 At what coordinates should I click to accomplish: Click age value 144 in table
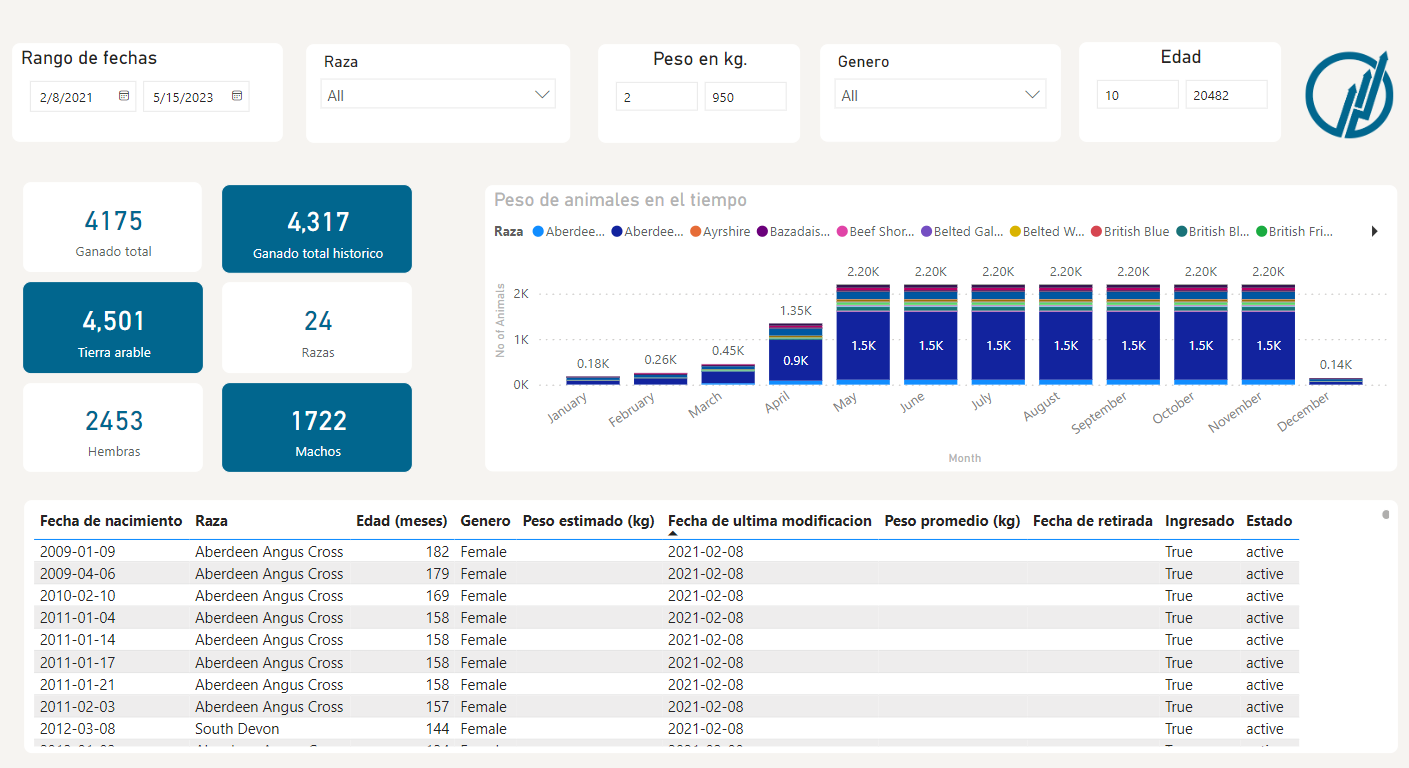437,729
